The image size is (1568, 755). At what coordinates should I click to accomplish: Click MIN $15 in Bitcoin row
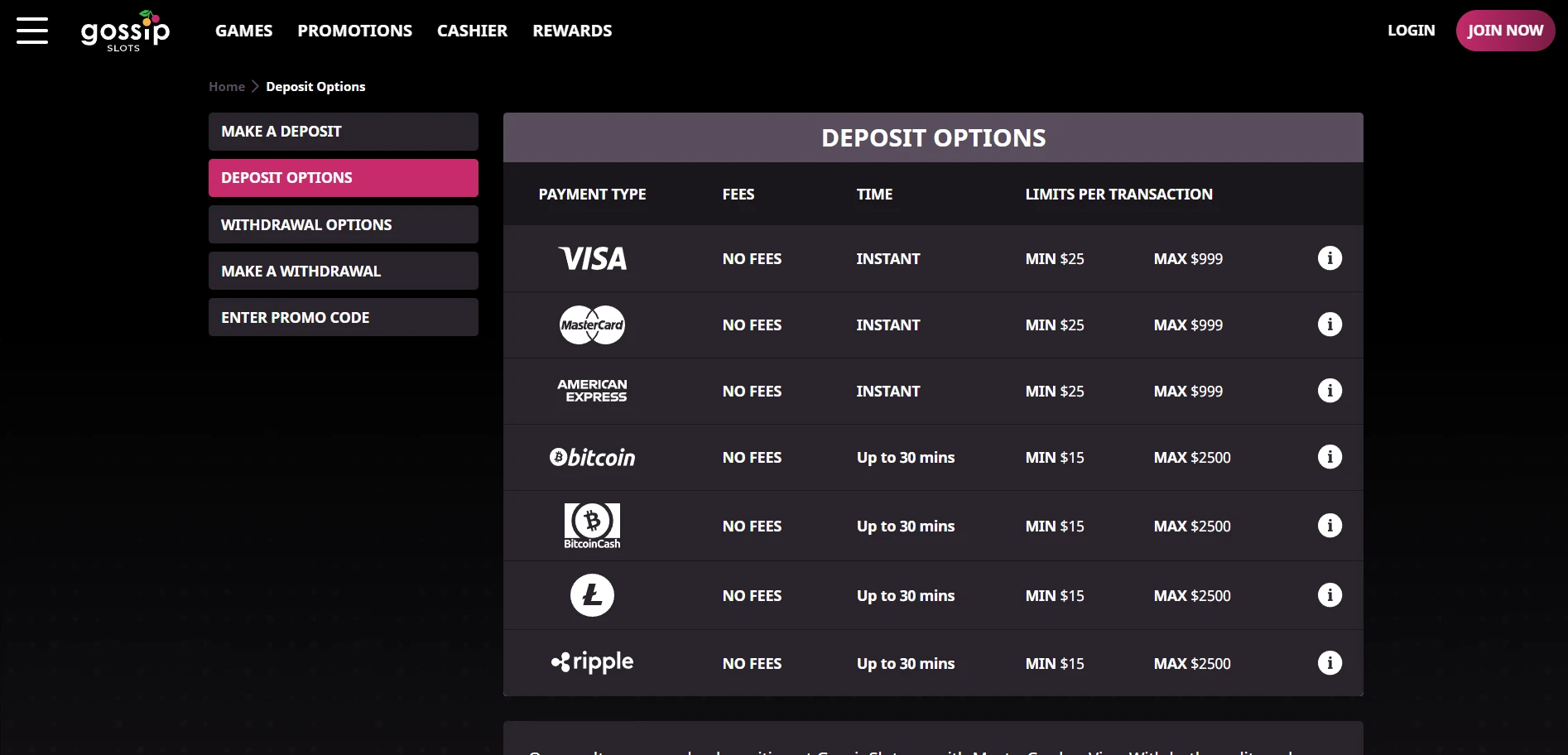1054,457
